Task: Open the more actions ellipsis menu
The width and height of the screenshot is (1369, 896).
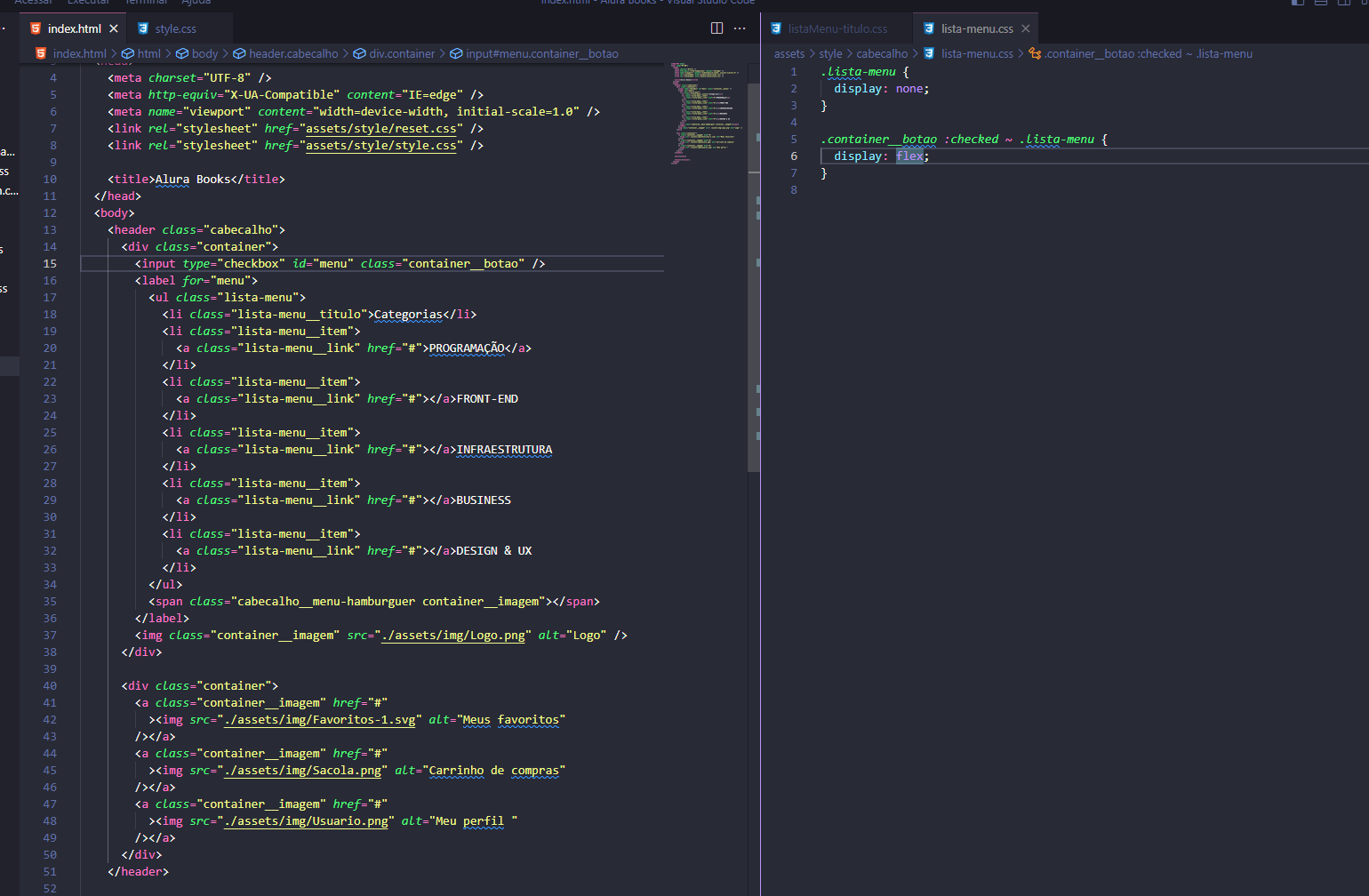Action: [x=740, y=28]
